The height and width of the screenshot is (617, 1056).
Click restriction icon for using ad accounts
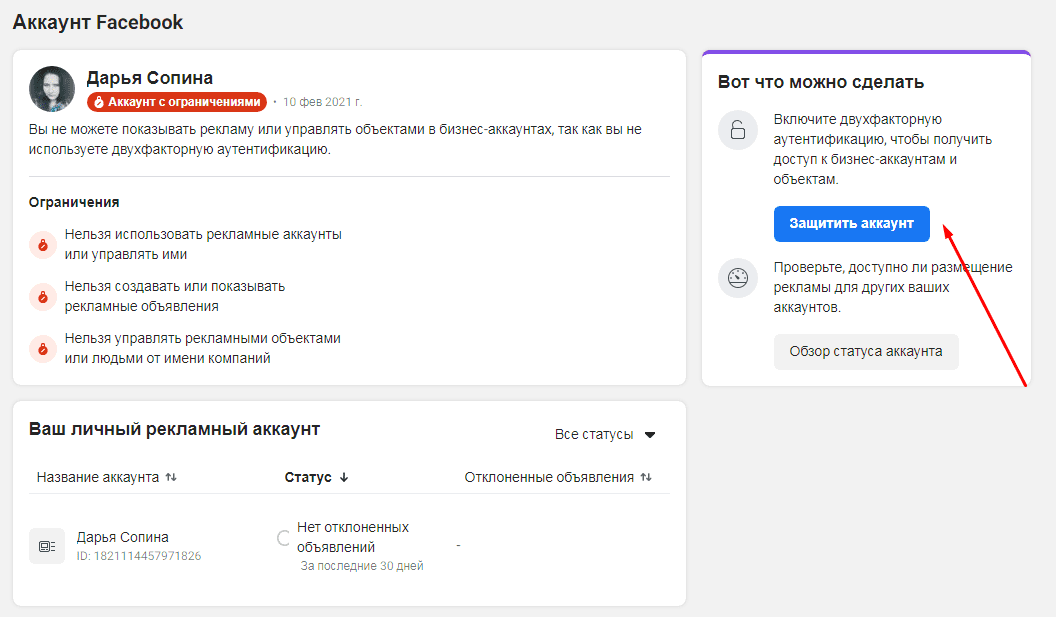[42, 244]
